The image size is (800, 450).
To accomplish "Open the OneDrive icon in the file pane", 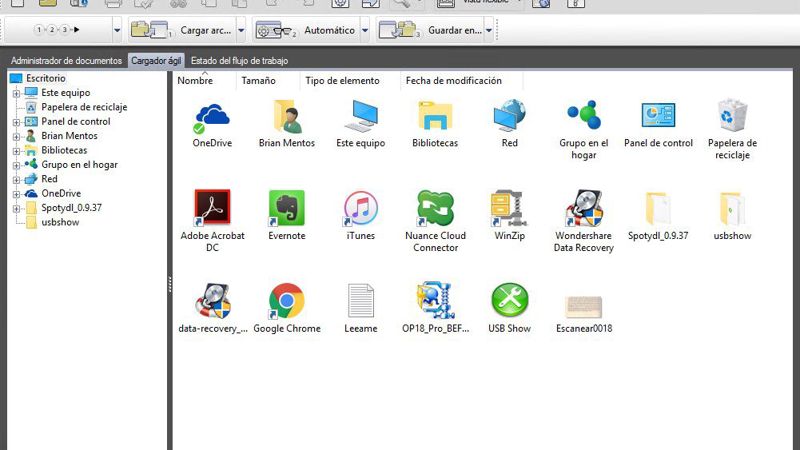I will tap(212, 117).
